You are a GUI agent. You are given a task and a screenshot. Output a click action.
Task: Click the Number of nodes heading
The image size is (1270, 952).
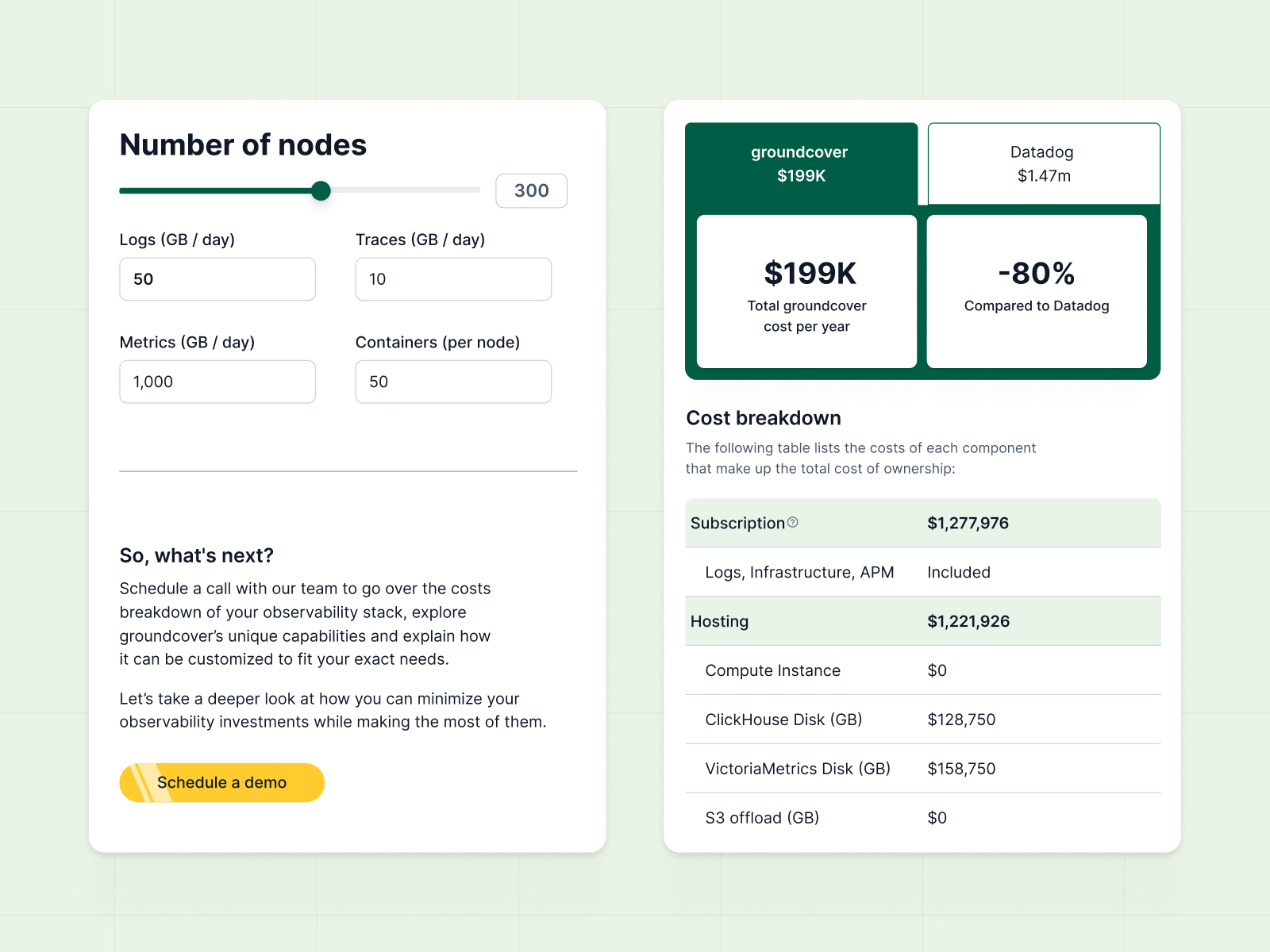pos(243,145)
